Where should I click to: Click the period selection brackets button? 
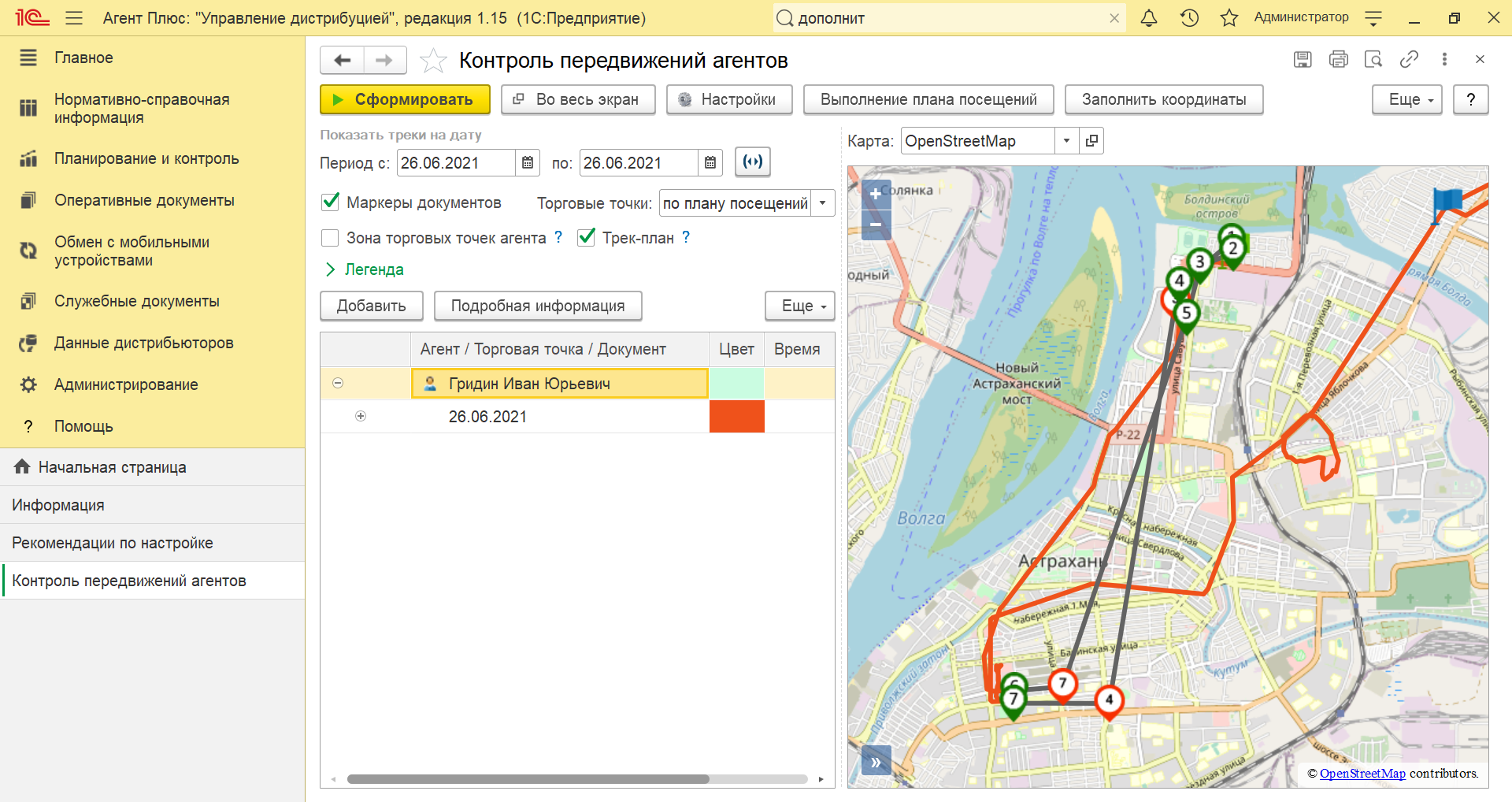pyautogui.click(x=753, y=162)
